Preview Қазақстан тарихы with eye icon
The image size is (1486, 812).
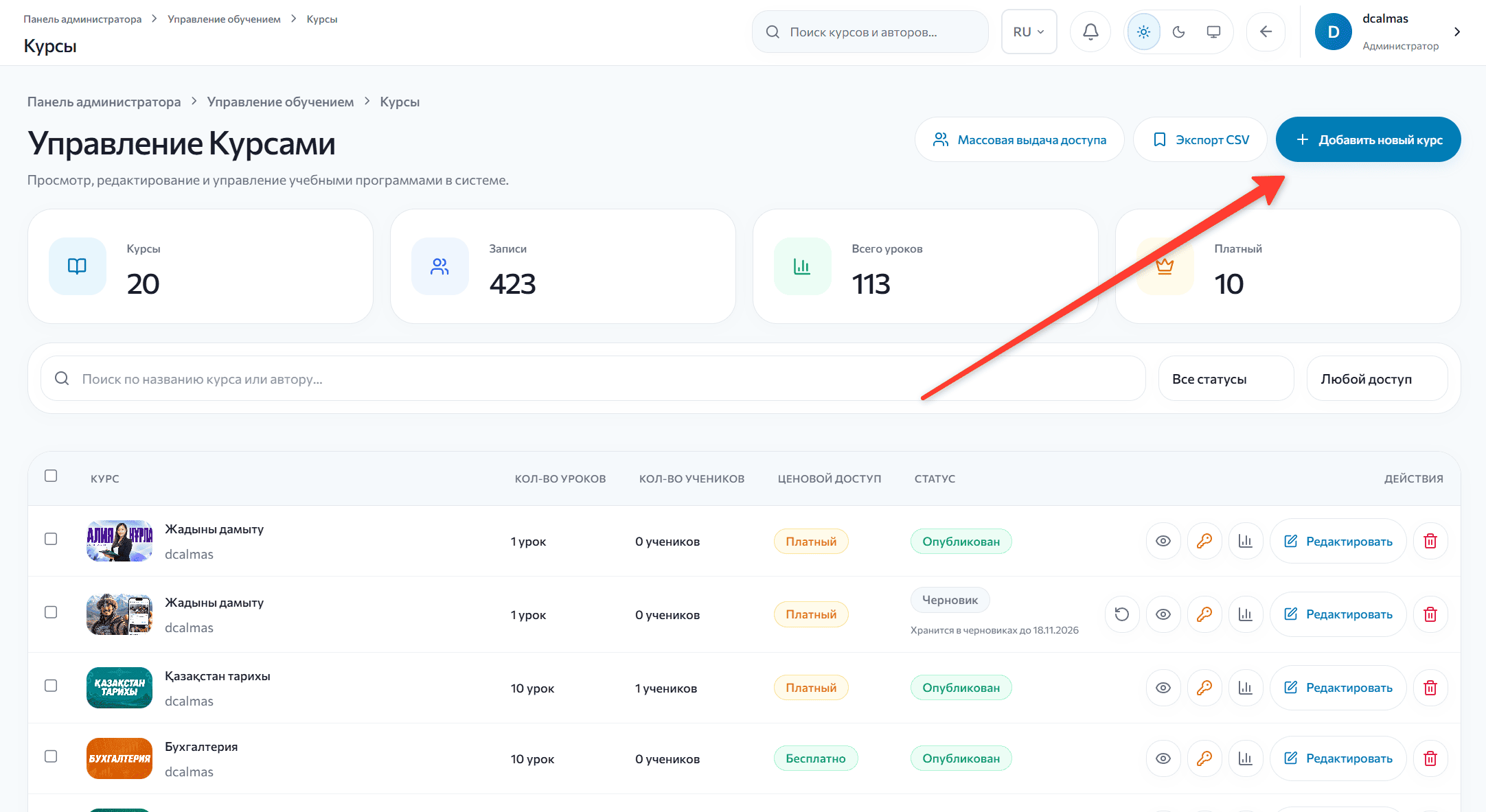click(x=1163, y=688)
